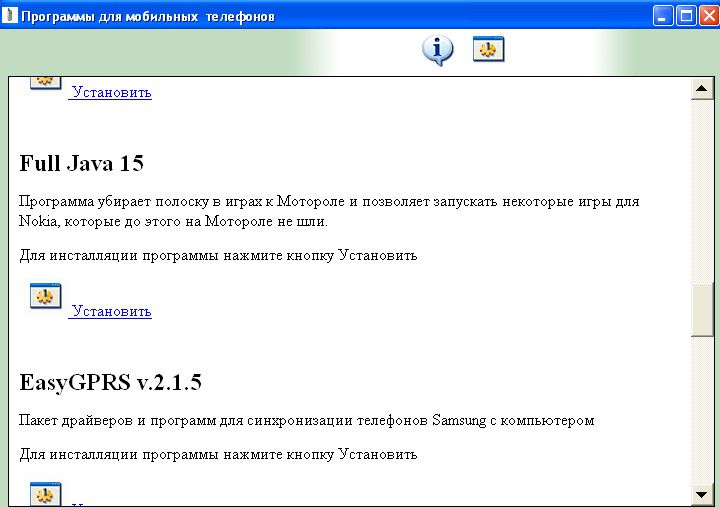This screenshot has height=508, width=720.
Task: Click the vertical scrollbar thumb
Action: click(702, 310)
